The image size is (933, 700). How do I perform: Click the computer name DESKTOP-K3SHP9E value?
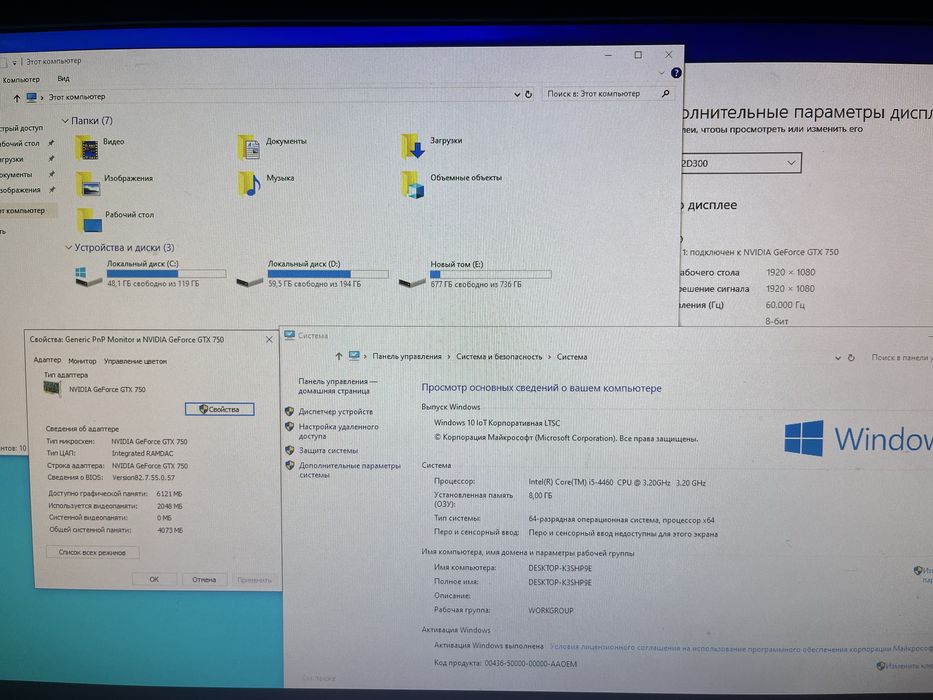(560, 568)
